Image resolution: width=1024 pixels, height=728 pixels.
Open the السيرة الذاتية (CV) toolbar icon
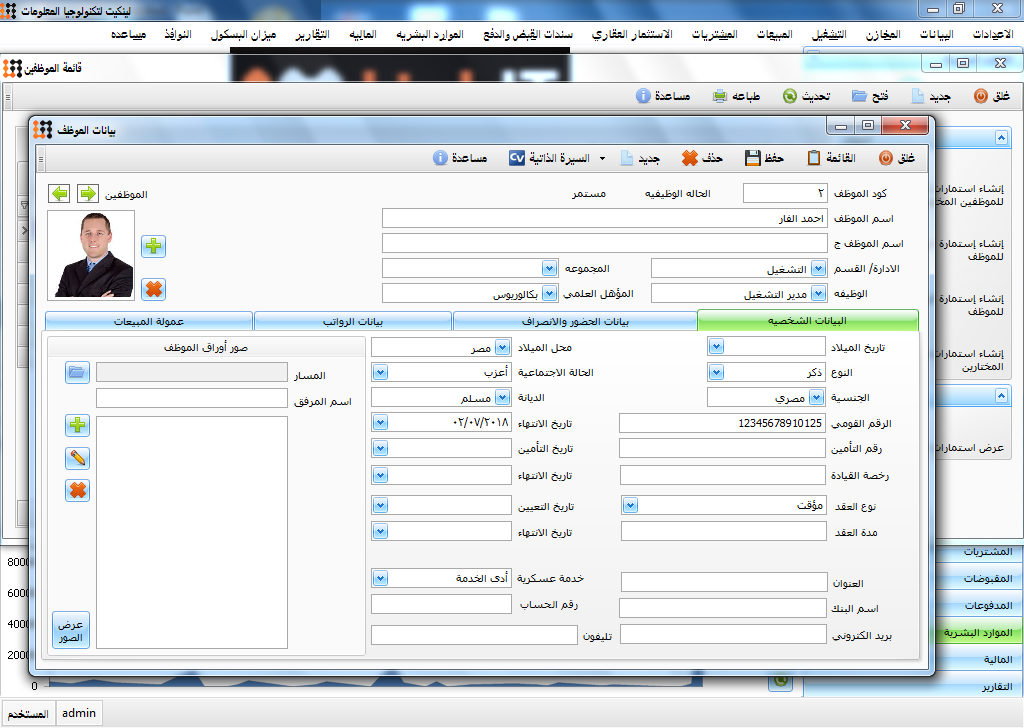pos(517,158)
